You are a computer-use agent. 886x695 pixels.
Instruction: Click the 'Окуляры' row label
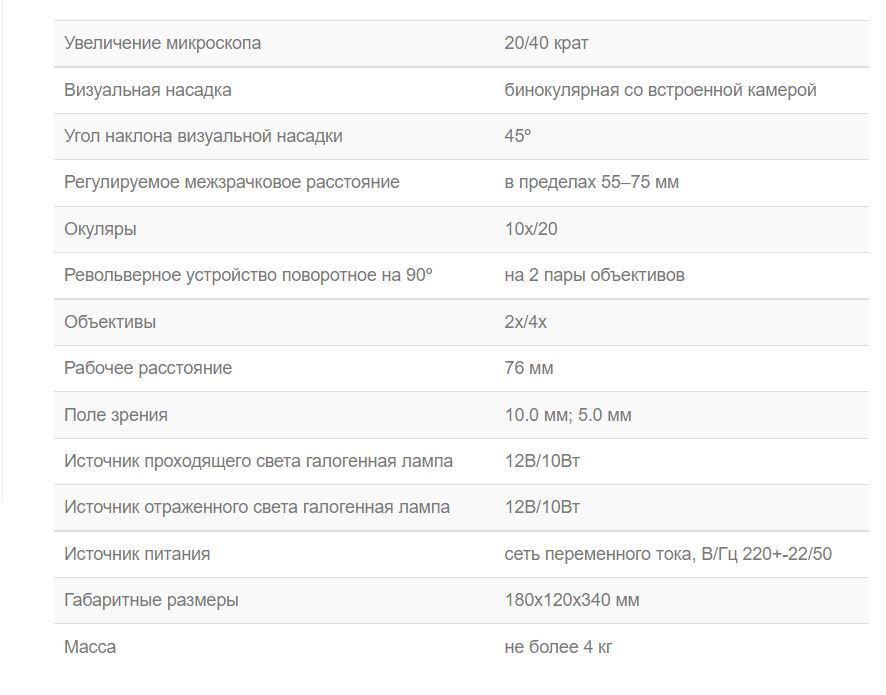[100, 229]
